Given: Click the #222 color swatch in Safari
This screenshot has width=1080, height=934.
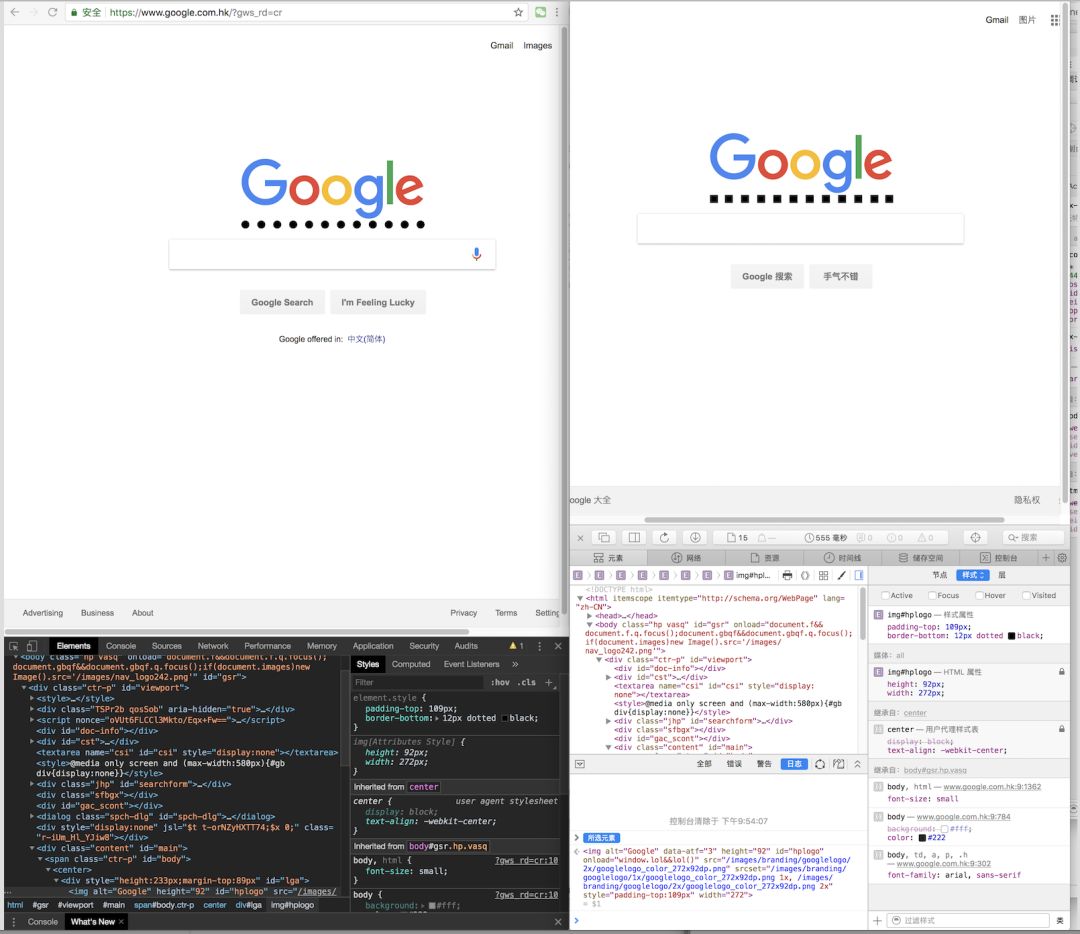Looking at the screenshot, I should [x=922, y=838].
